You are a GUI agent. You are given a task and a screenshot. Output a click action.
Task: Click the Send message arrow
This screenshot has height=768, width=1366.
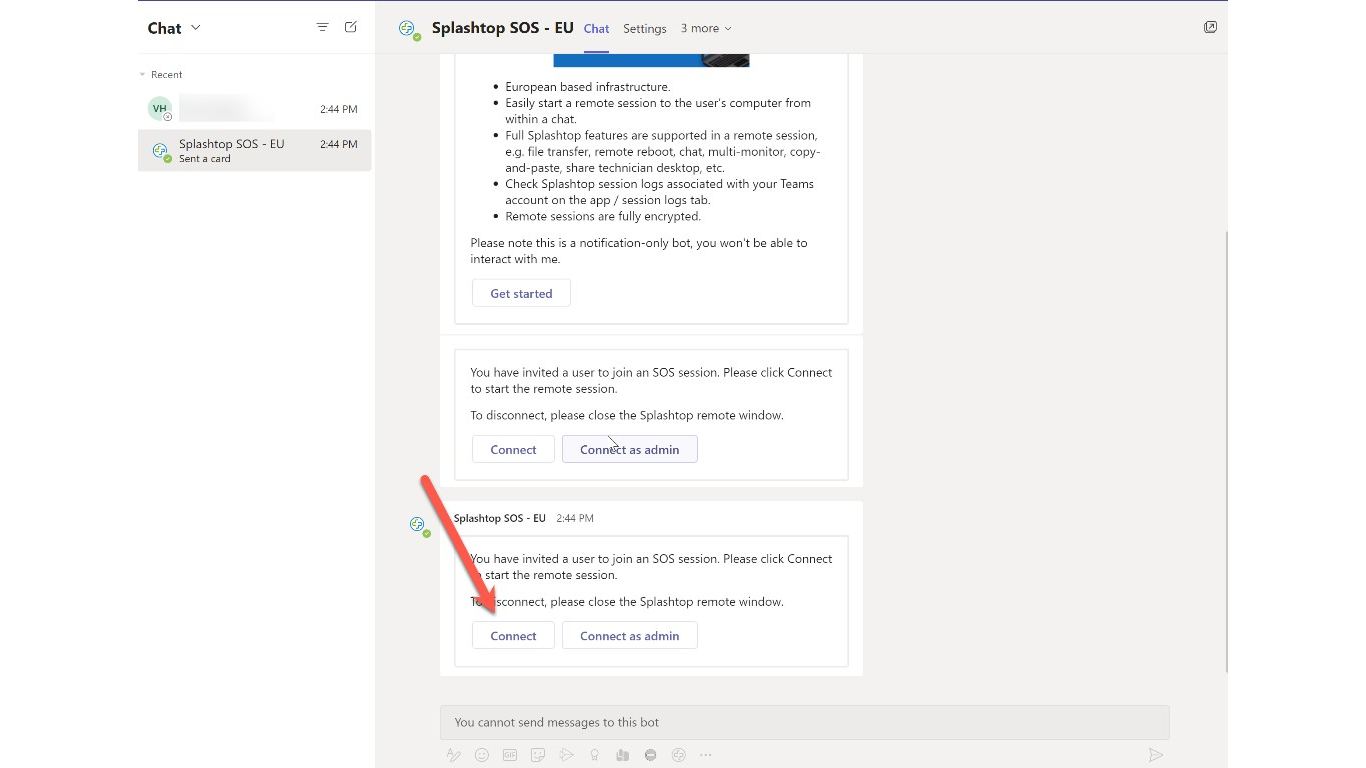[x=1155, y=755]
